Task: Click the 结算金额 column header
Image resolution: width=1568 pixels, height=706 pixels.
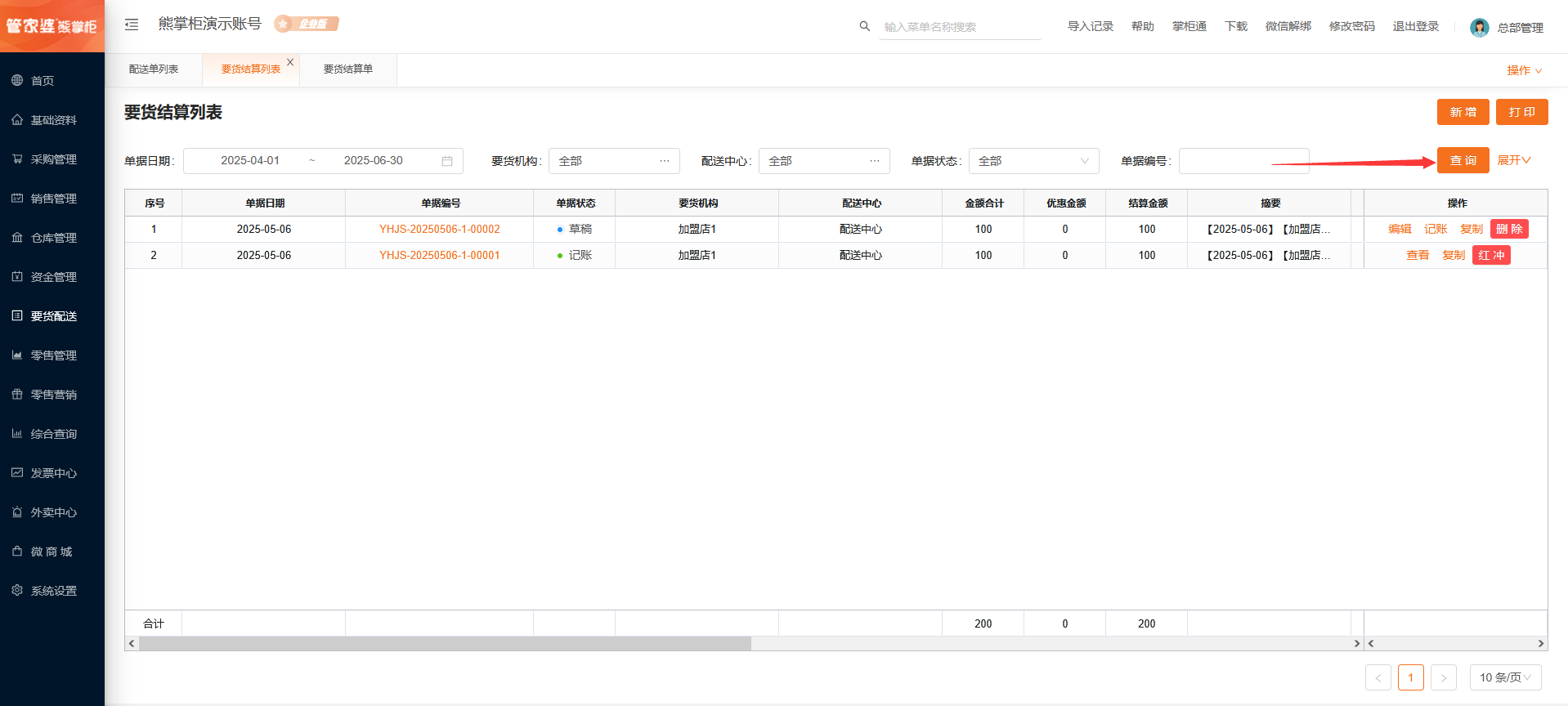Action: click(x=1148, y=203)
